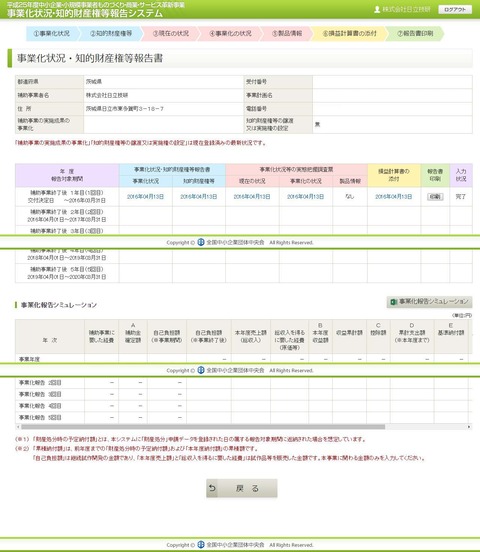
Task: Select step ⑥損益計算書の添付
Action: 349,33
